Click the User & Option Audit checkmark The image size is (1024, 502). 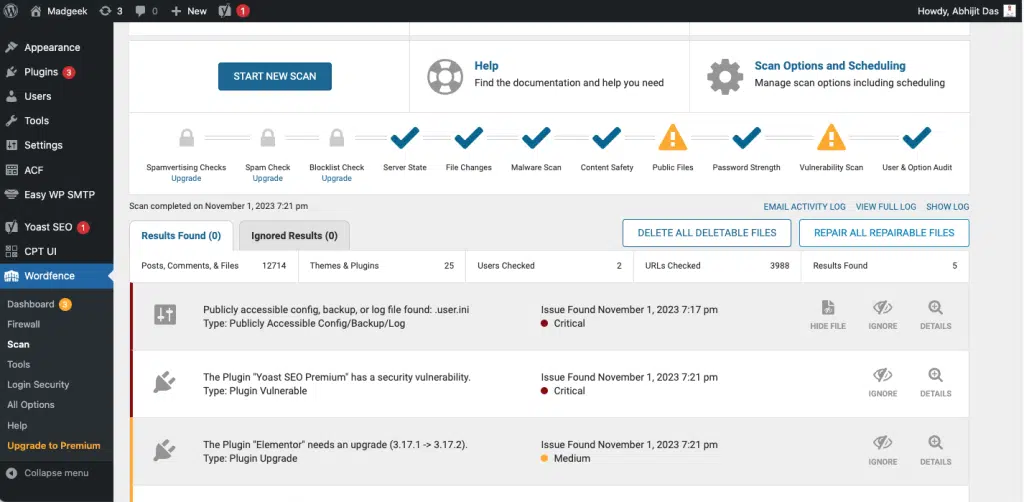[917, 138]
